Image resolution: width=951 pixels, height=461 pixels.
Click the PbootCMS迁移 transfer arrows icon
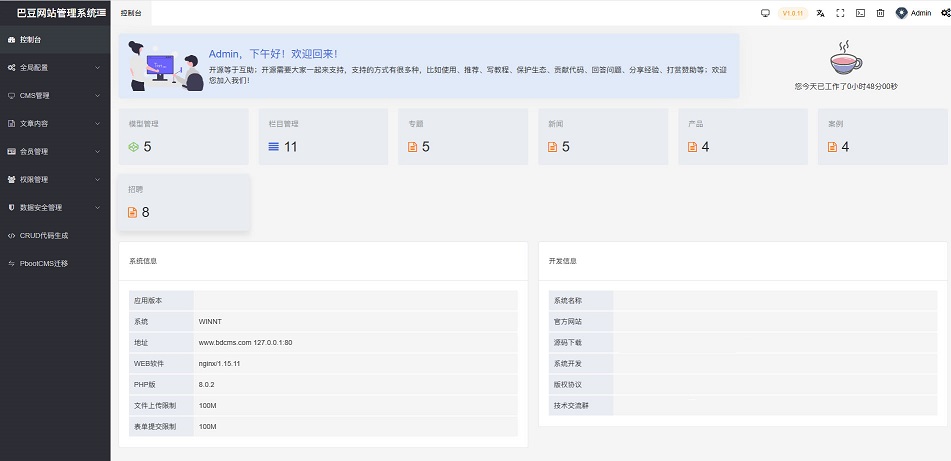[x=12, y=264]
